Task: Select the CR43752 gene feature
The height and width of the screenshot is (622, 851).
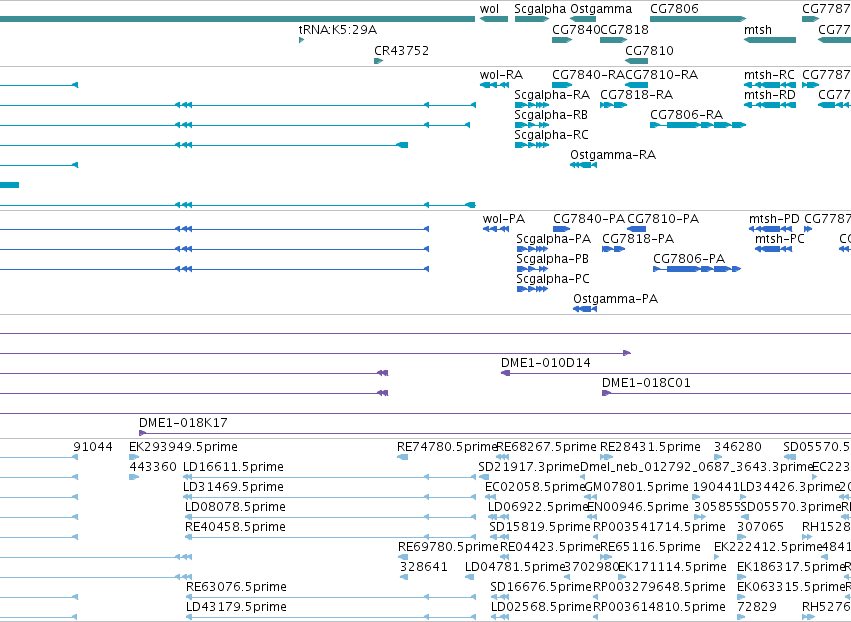Action: [379, 61]
